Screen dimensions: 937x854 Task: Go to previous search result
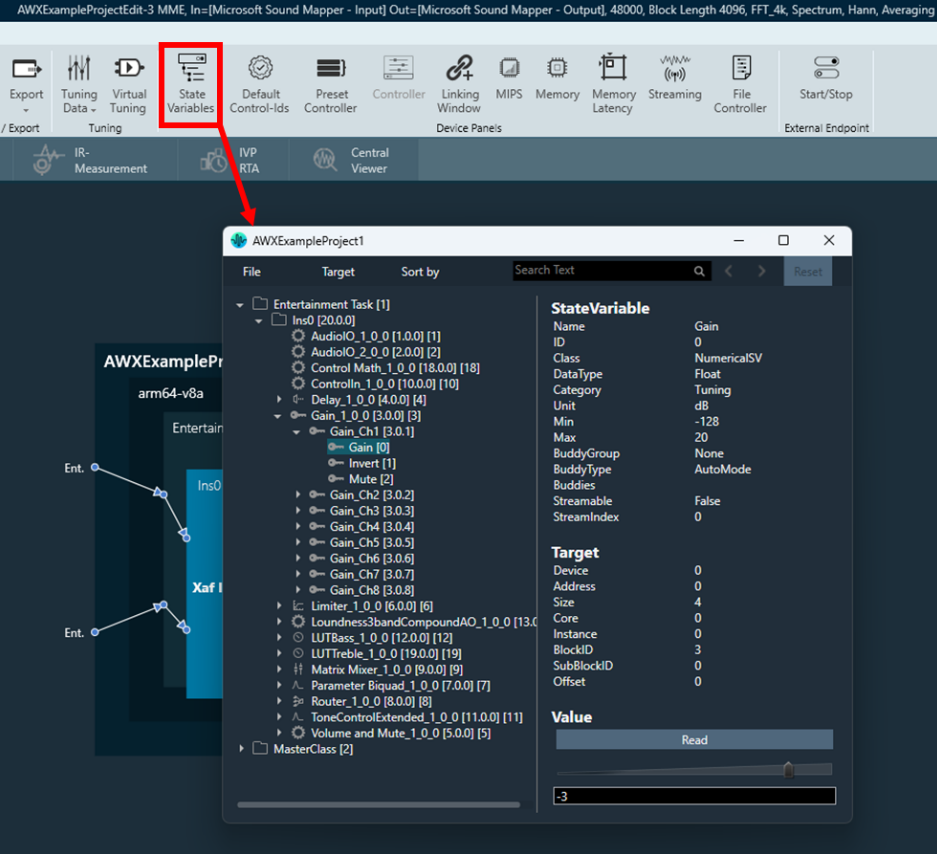728,271
